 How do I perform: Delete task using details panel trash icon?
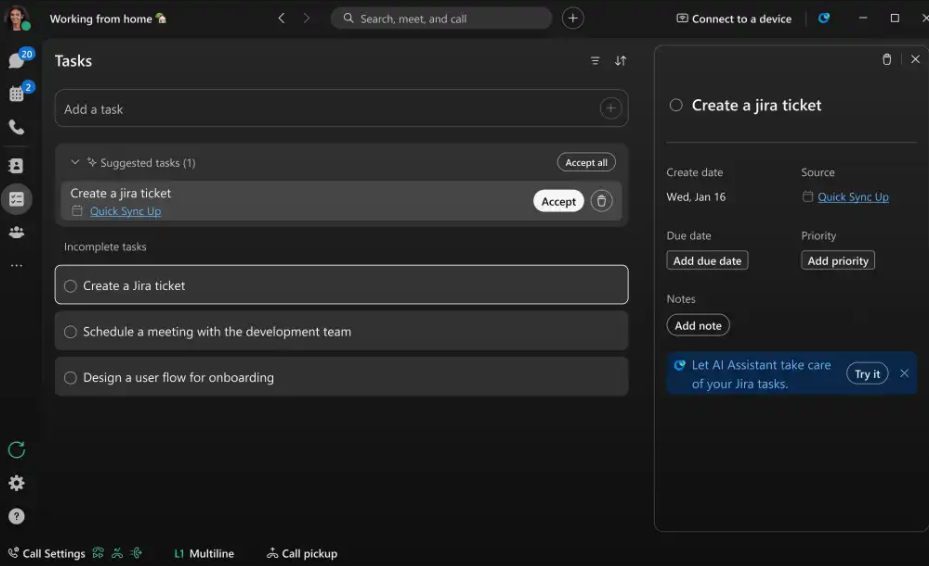point(887,59)
